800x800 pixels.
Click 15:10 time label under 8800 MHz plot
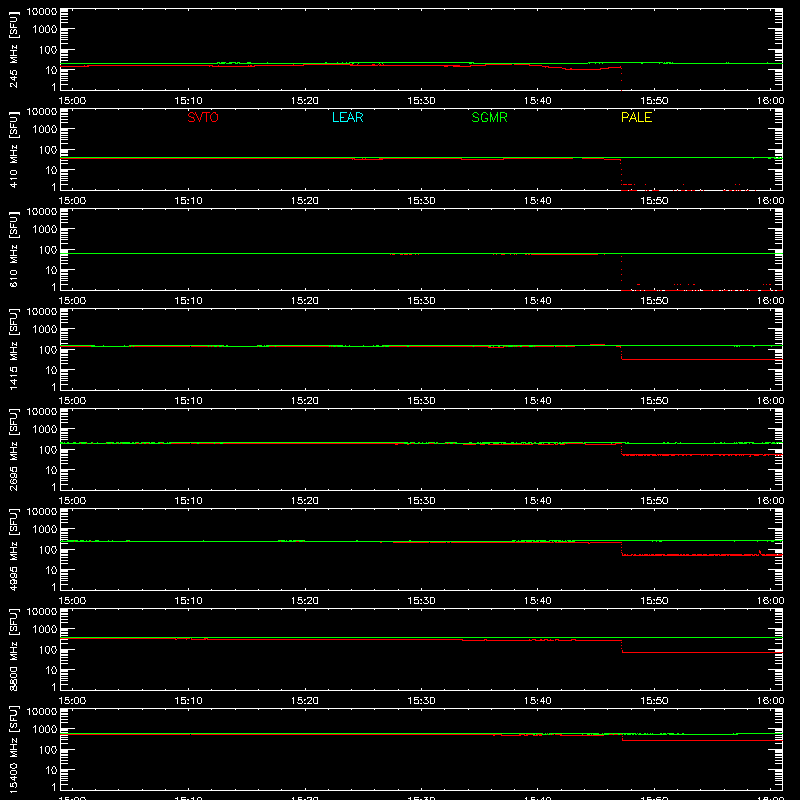[x=188, y=701]
